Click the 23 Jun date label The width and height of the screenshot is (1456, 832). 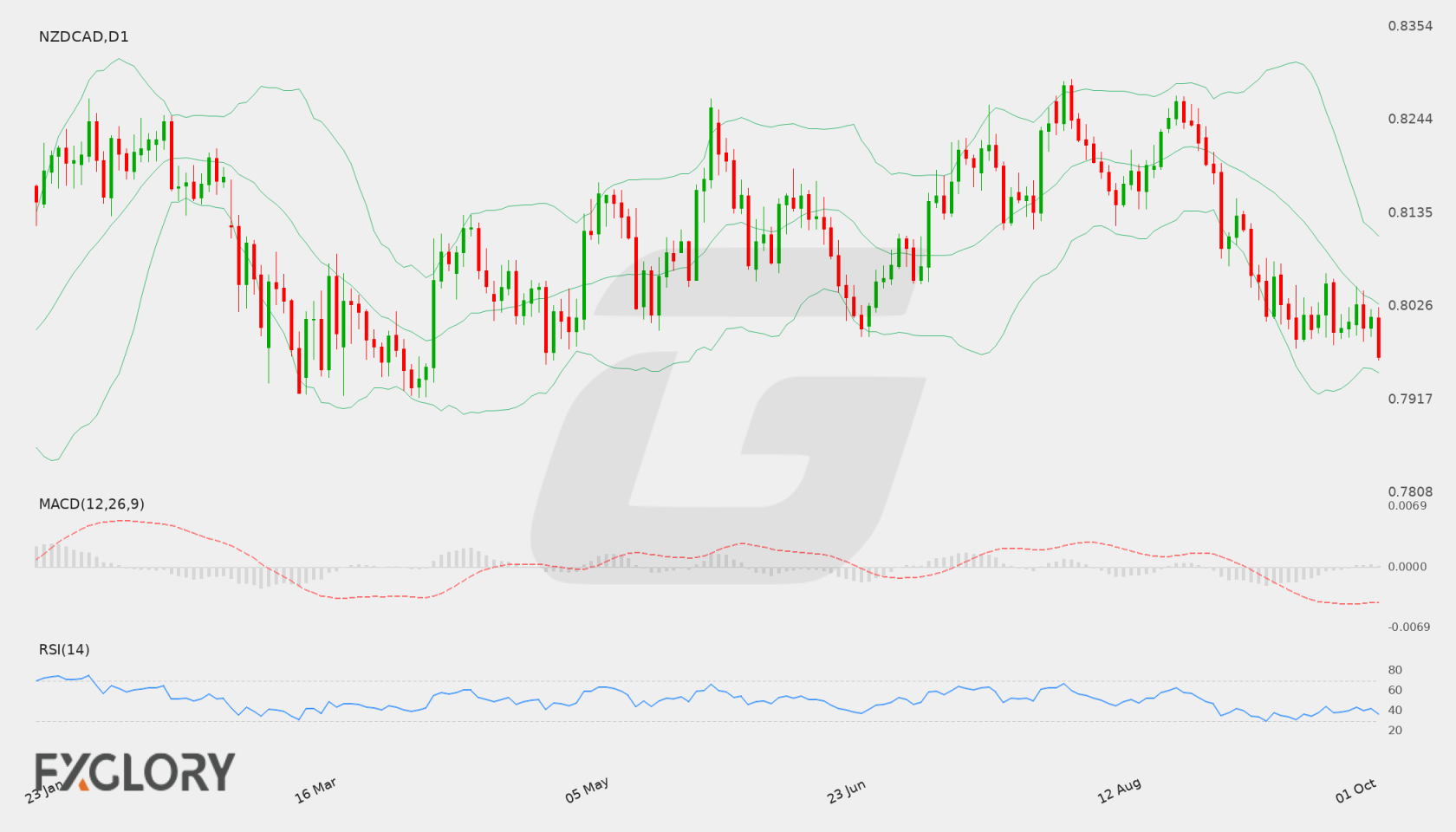(846, 791)
